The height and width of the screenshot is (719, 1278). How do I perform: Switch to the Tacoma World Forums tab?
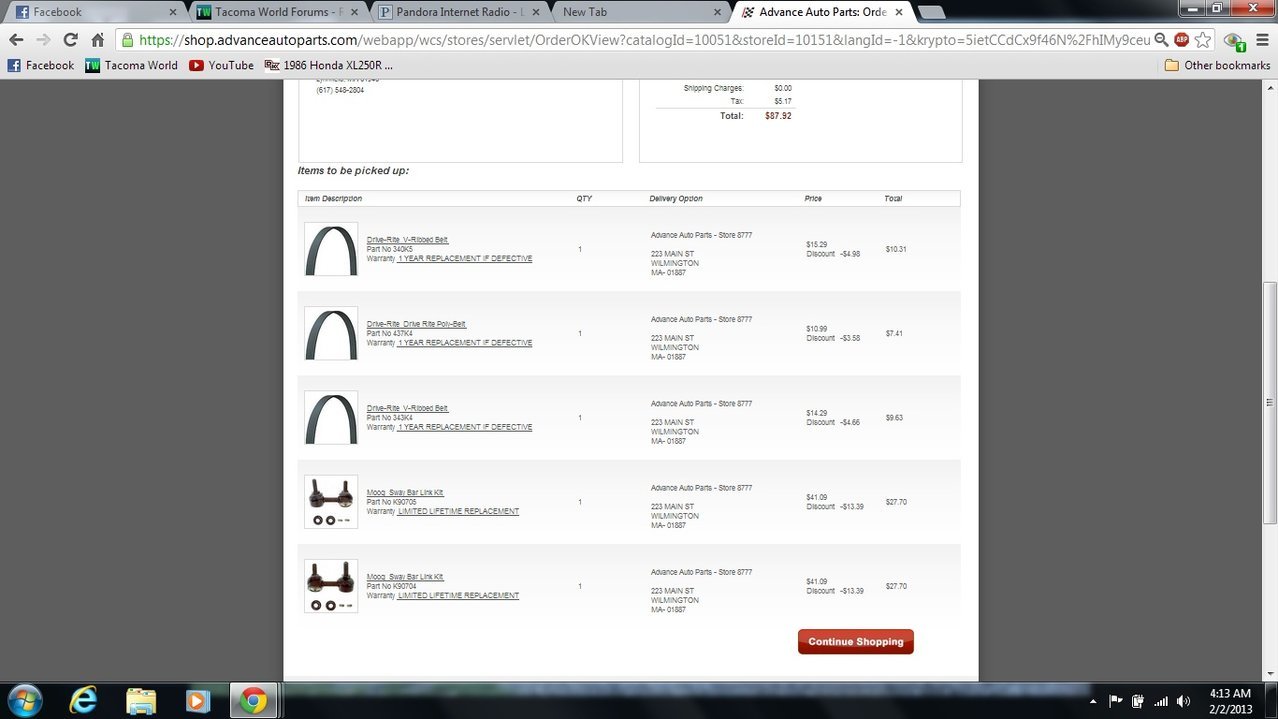(275, 12)
